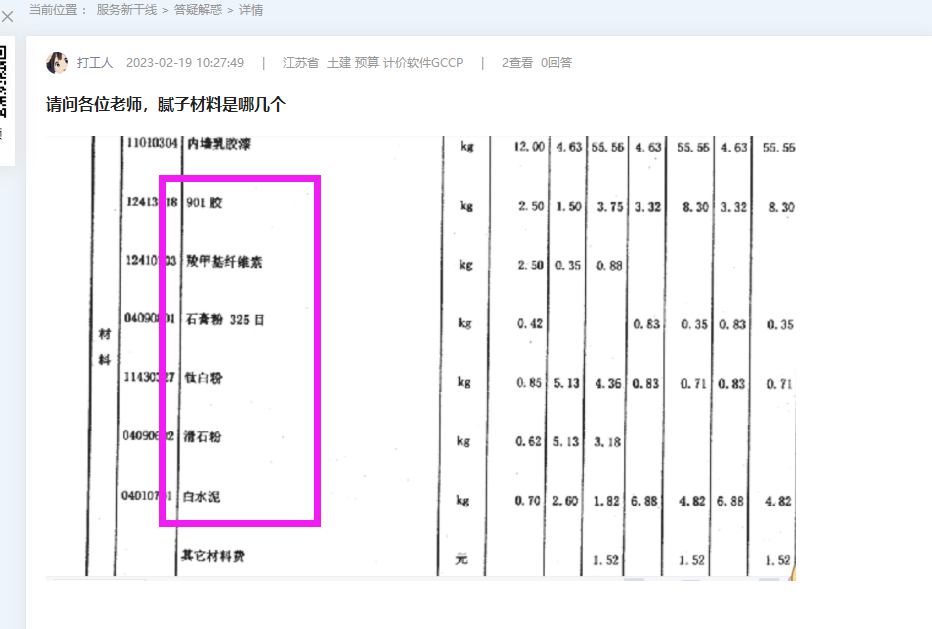Go to 服务新干线 in the breadcrumb
The width and height of the screenshot is (932, 629).
point(127,10)
